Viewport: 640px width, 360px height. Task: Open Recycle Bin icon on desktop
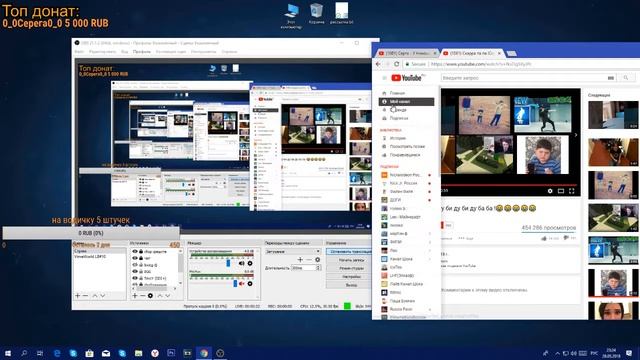click(316, 14)
